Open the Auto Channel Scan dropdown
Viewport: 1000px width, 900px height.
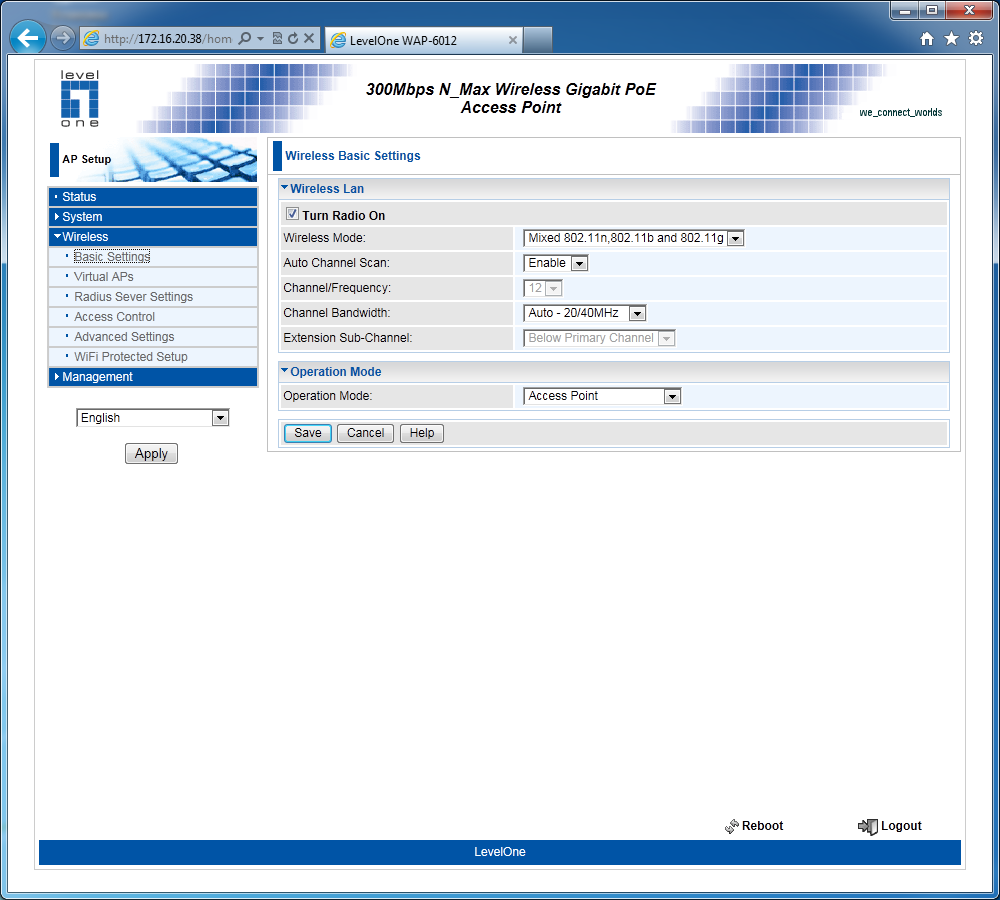click(555, 263)
